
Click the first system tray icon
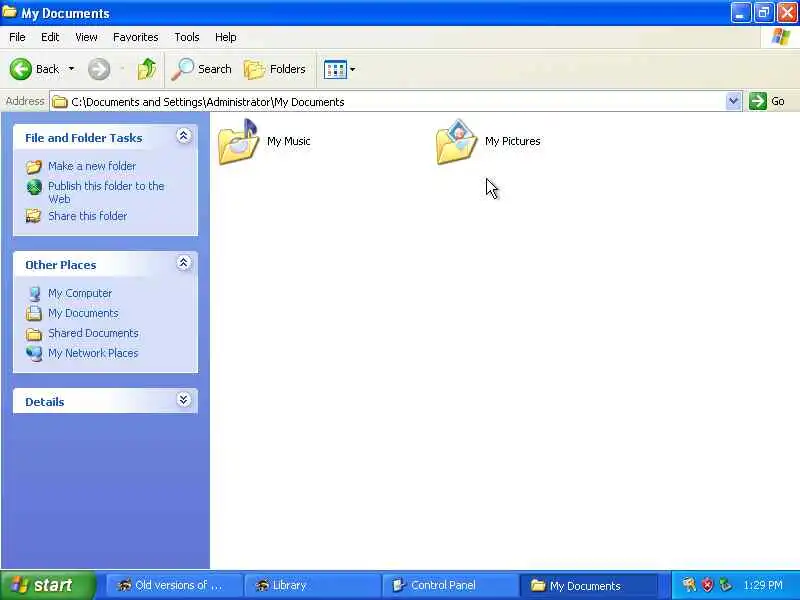click(689, 585)
